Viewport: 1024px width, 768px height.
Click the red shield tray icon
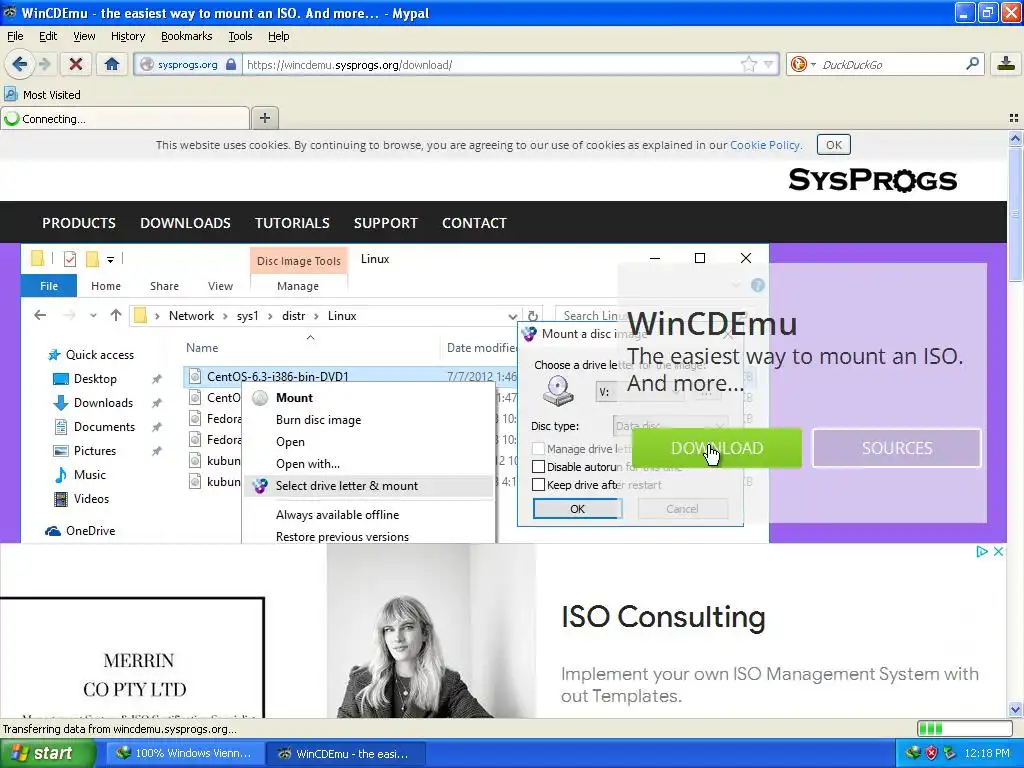click(x=931, y=754)
